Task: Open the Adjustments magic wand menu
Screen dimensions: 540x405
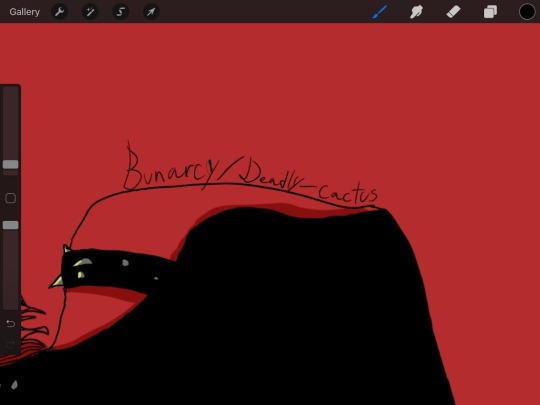Action: [90, 12]
